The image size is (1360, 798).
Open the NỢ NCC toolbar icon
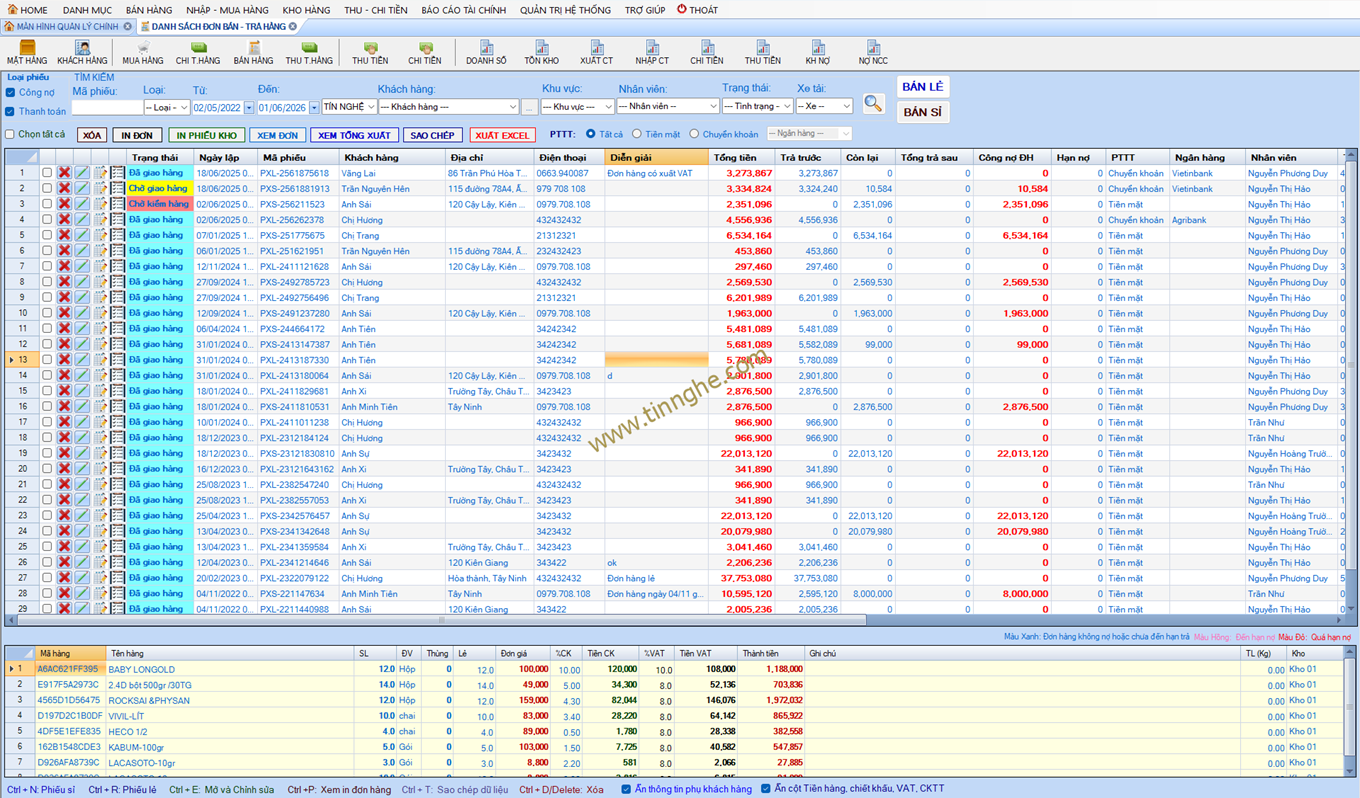873,53
